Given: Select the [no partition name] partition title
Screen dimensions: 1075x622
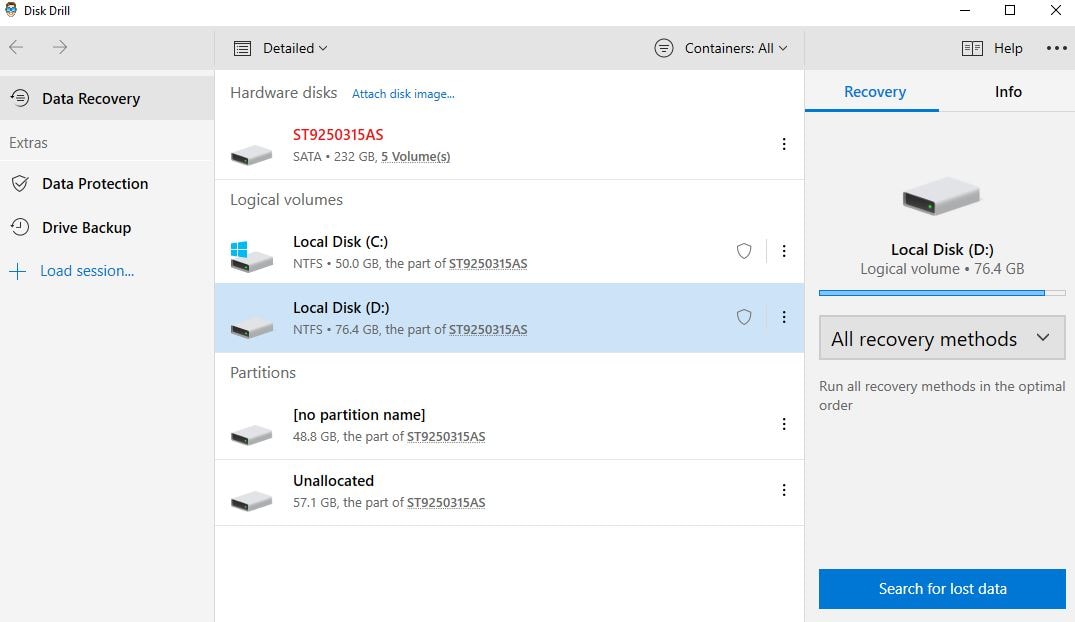Looking at the screenshot, I should pos(359,414).
